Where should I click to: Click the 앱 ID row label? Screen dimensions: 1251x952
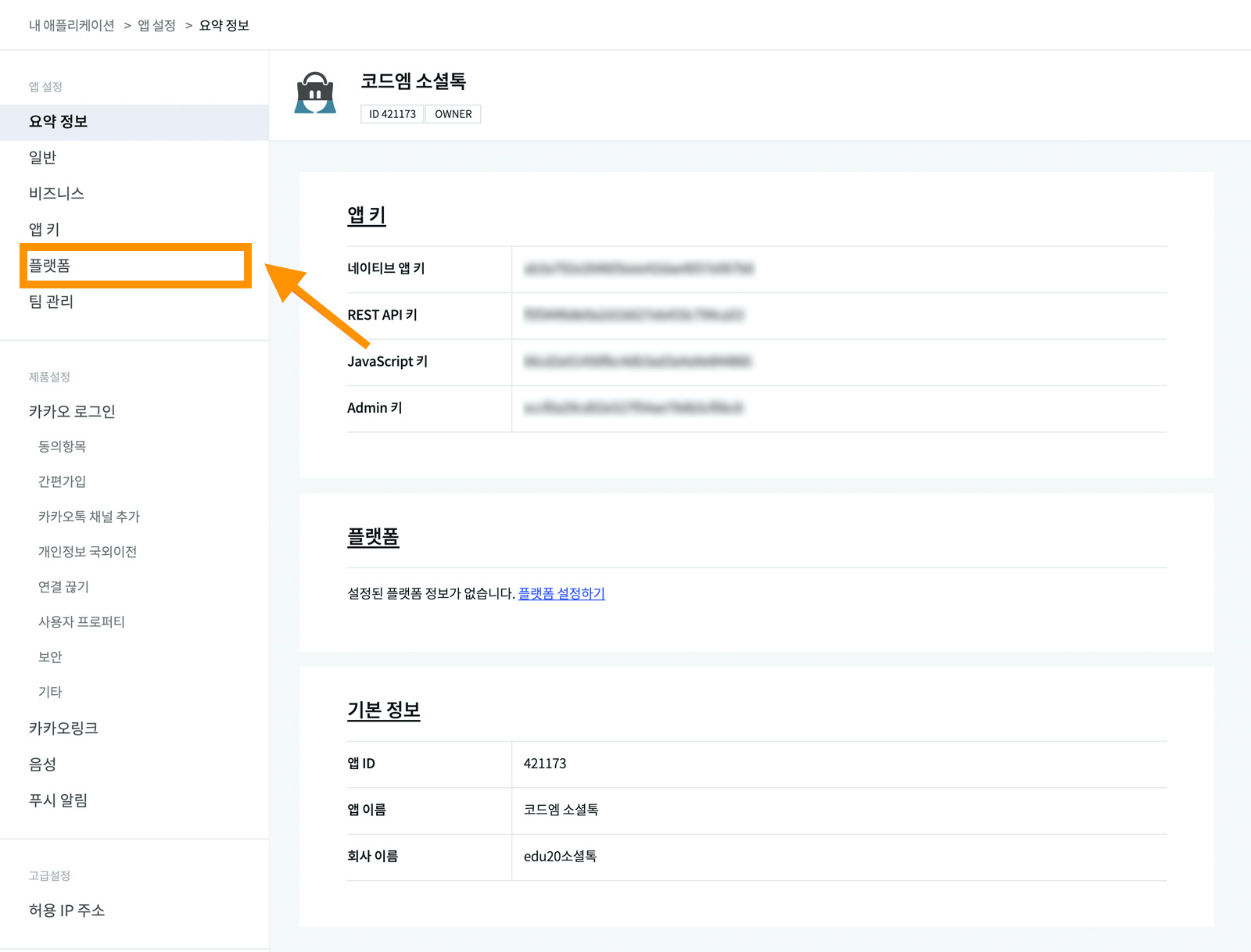click(361, 764)
